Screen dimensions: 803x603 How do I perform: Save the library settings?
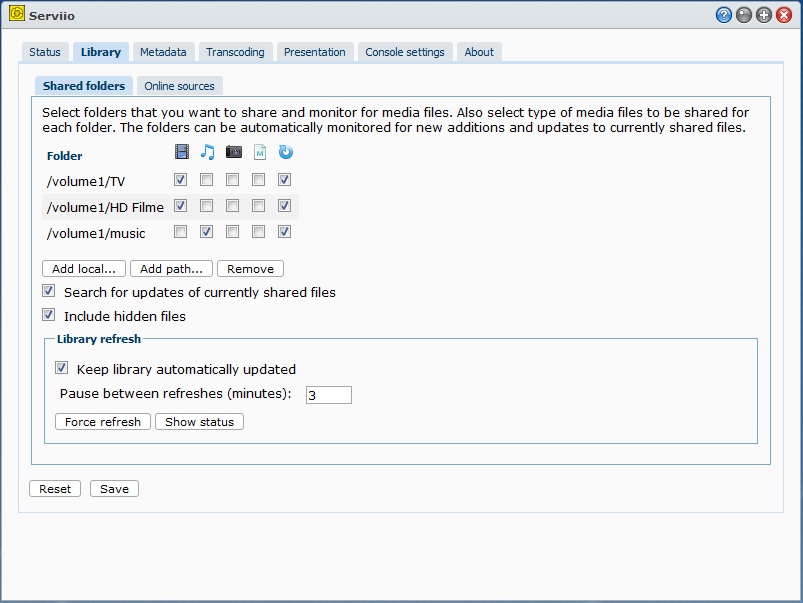(114, 489)
